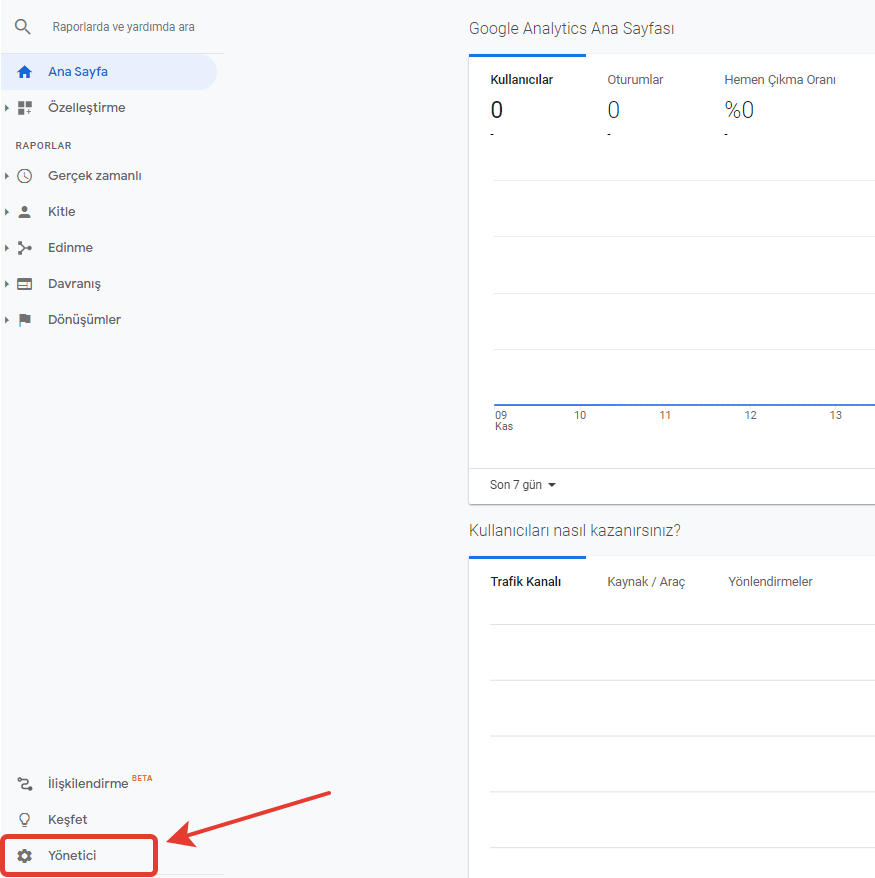
Task: Expand the Davranış reports arrow
Action: pos(7,284)
